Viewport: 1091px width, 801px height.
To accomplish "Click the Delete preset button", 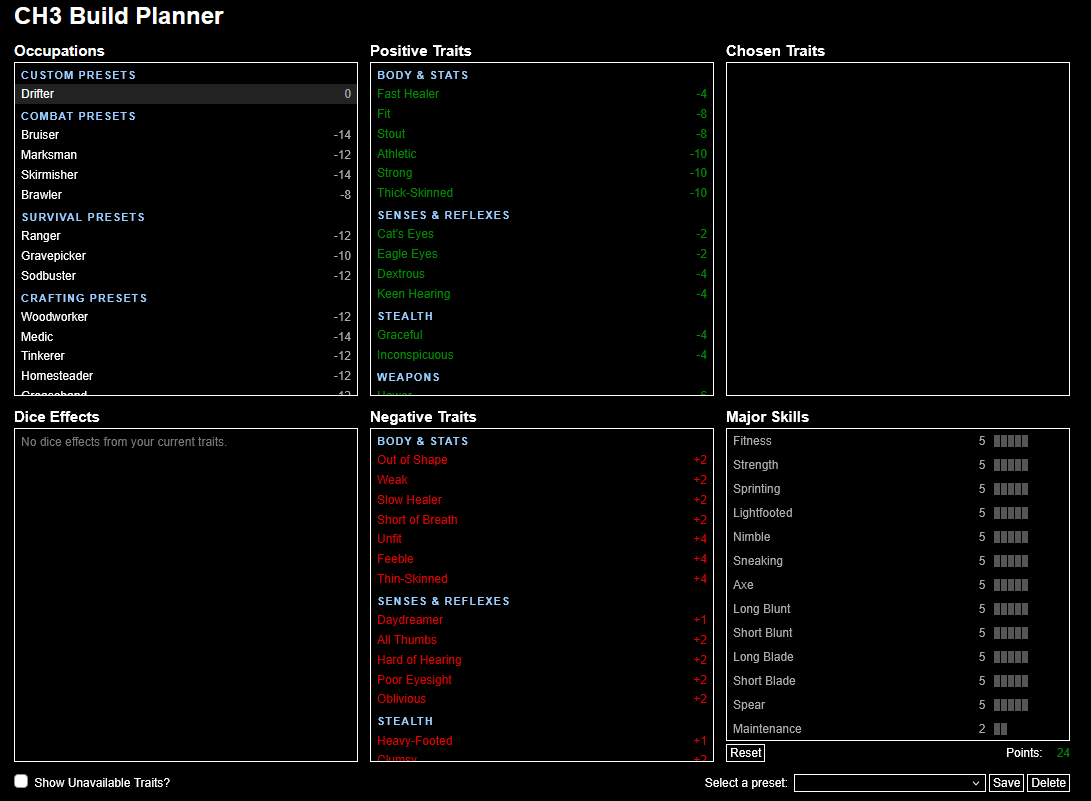I will click(1048, 783).
